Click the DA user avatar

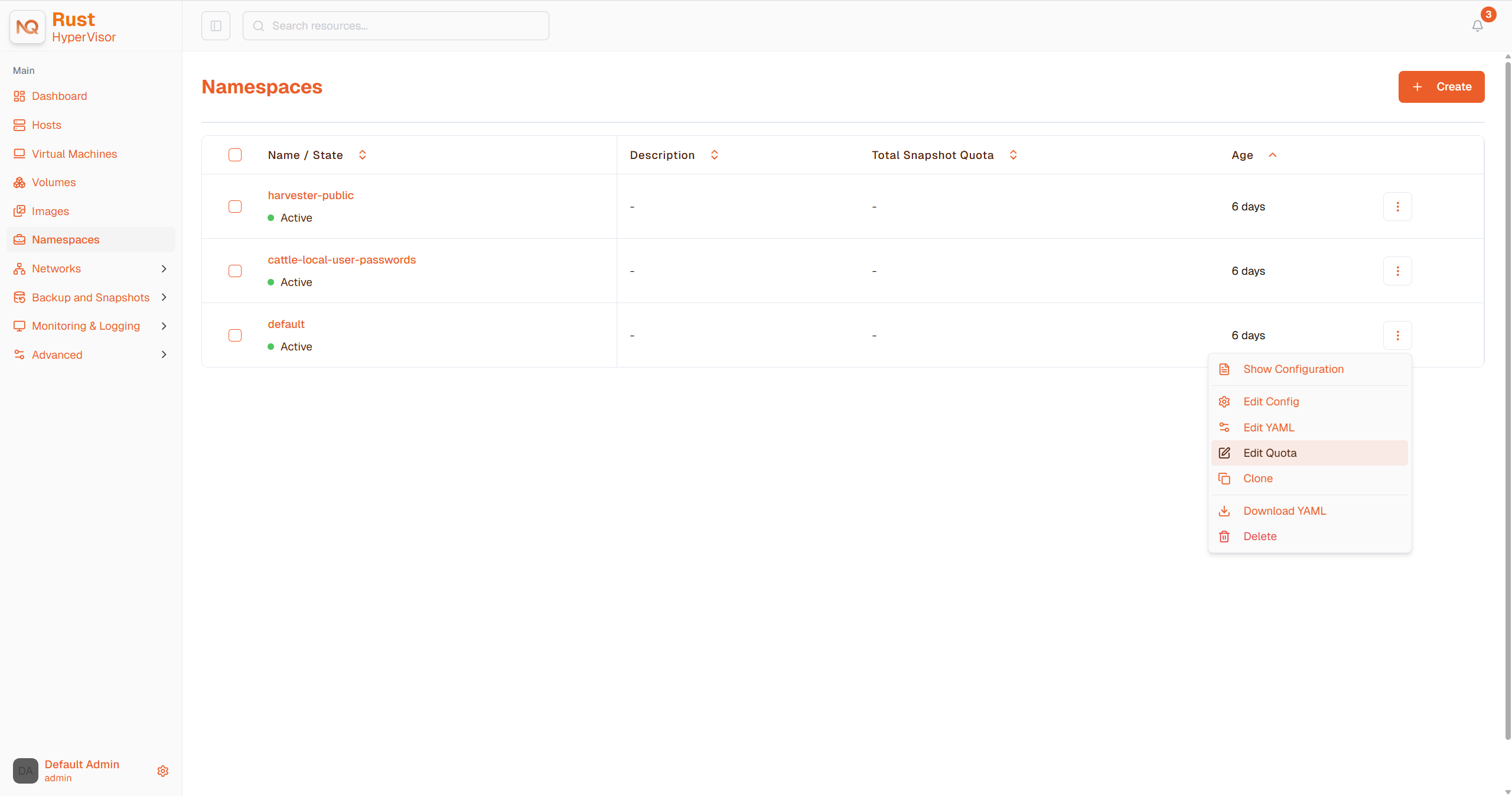click(25, 771)
